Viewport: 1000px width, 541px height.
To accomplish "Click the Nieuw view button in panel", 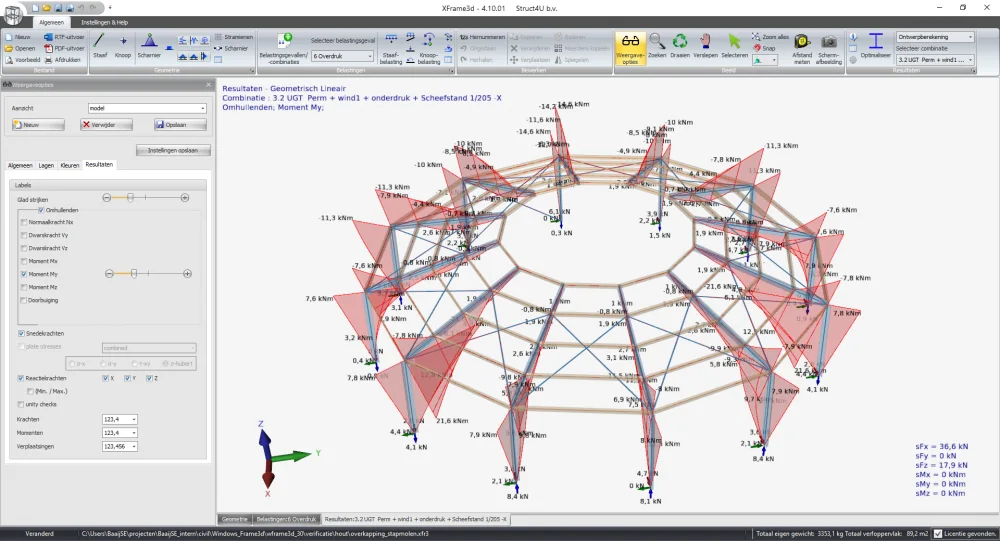I will point(38,125).
